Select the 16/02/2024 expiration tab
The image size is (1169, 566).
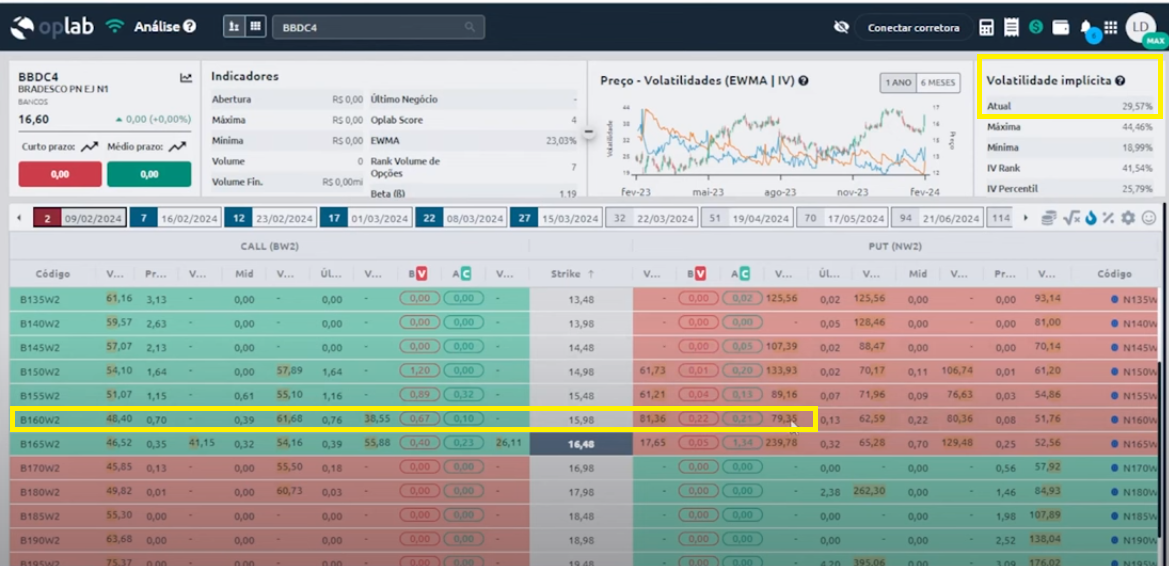point(176,218)
